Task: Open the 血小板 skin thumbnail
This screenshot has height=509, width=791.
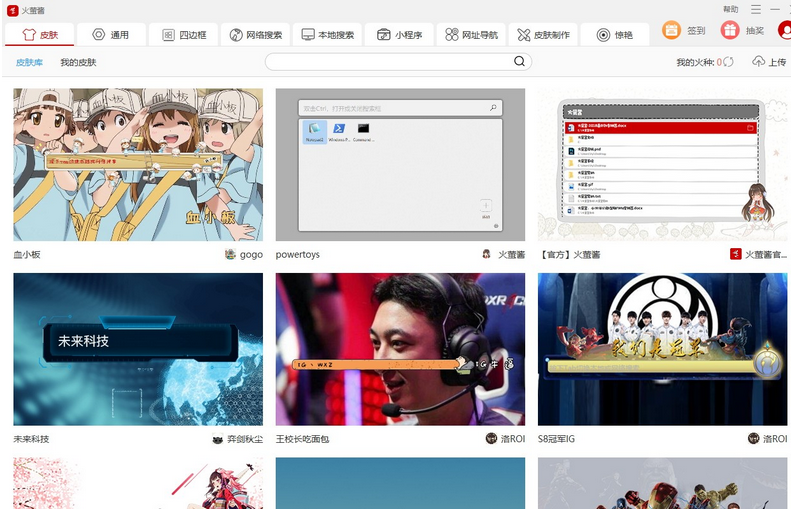Action: 138,164
